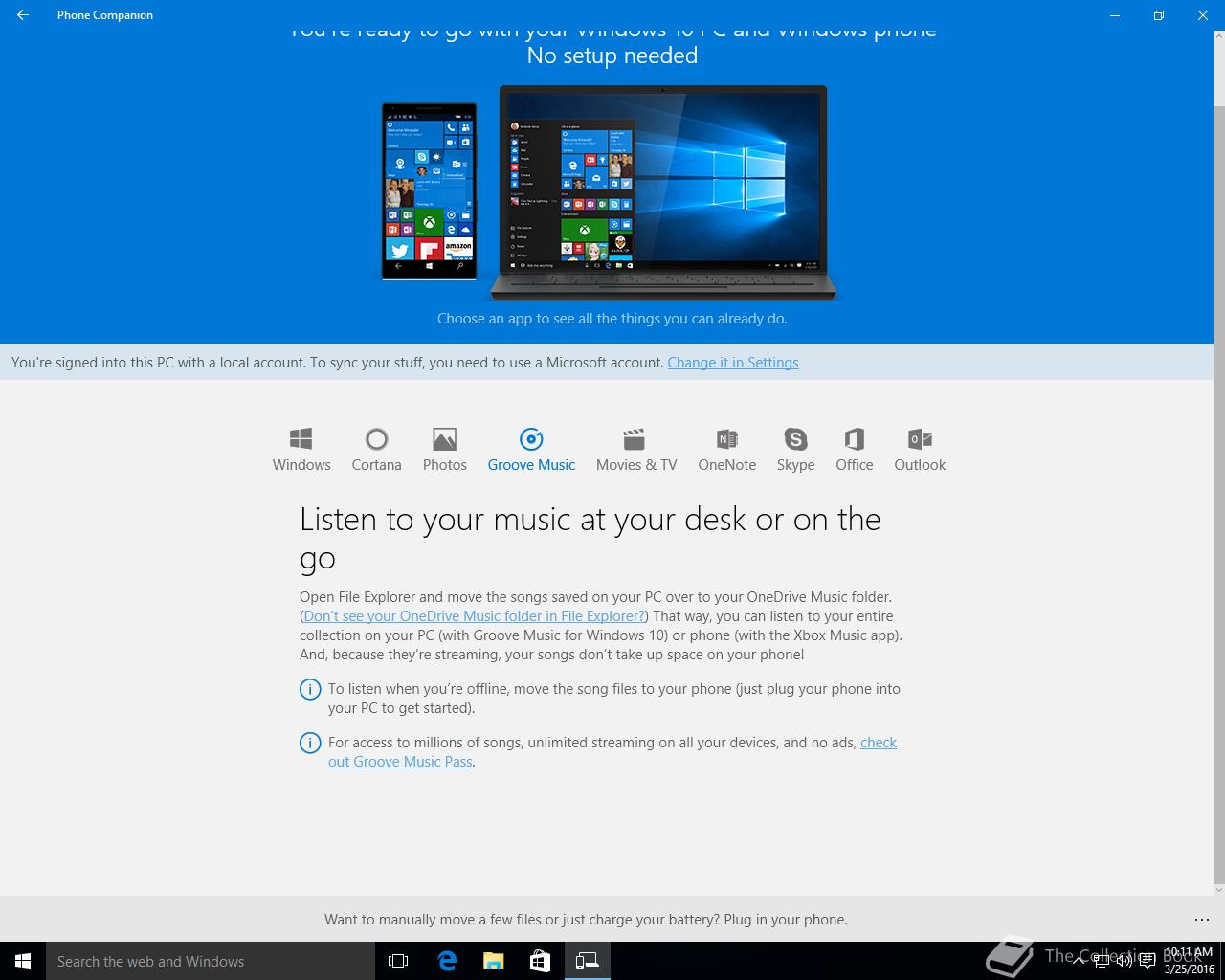Launch Microsoft Edge from the taskbar
1225x980 pixels.
[447, 961]
